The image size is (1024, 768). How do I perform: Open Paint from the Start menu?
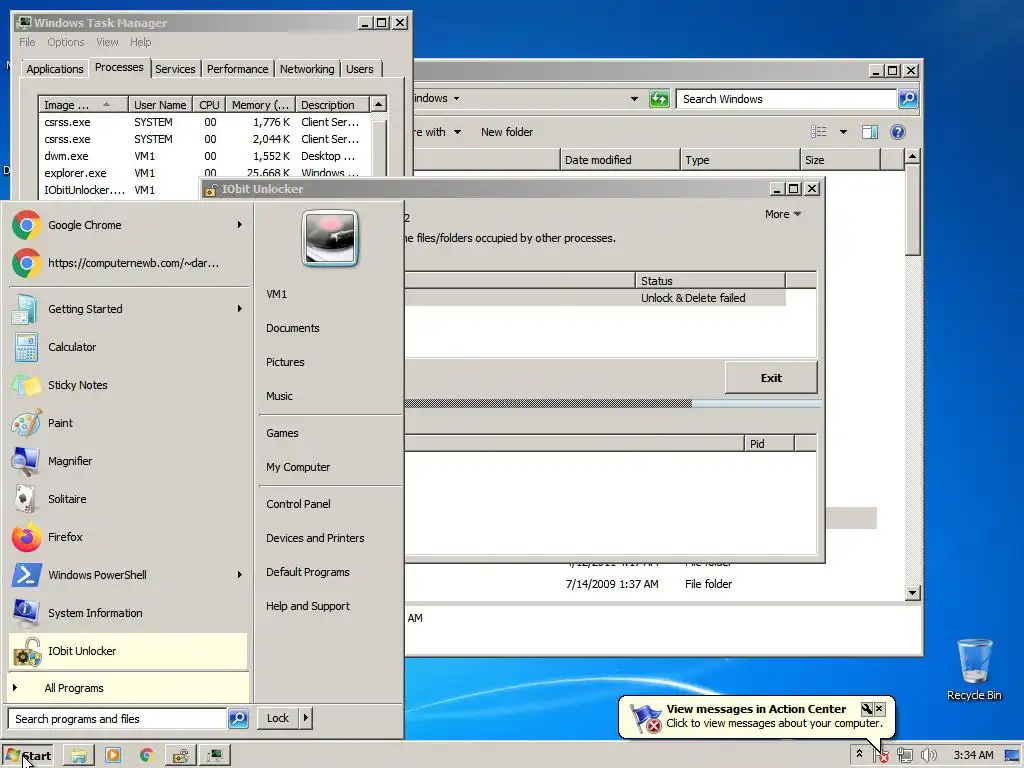(128, 423)
